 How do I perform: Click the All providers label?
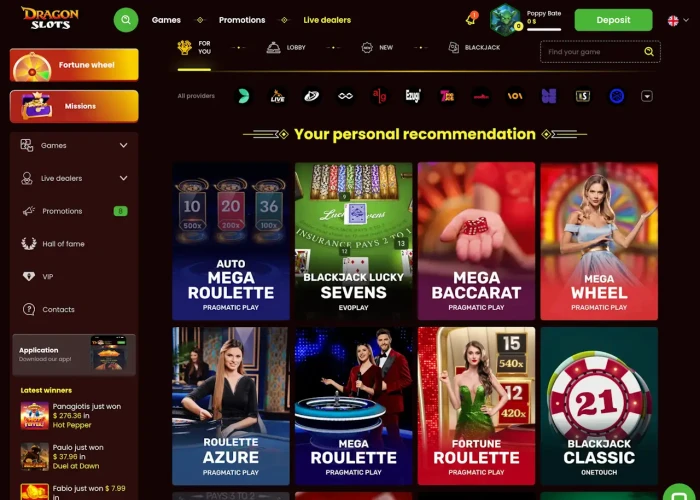click(x=196, y=96)
